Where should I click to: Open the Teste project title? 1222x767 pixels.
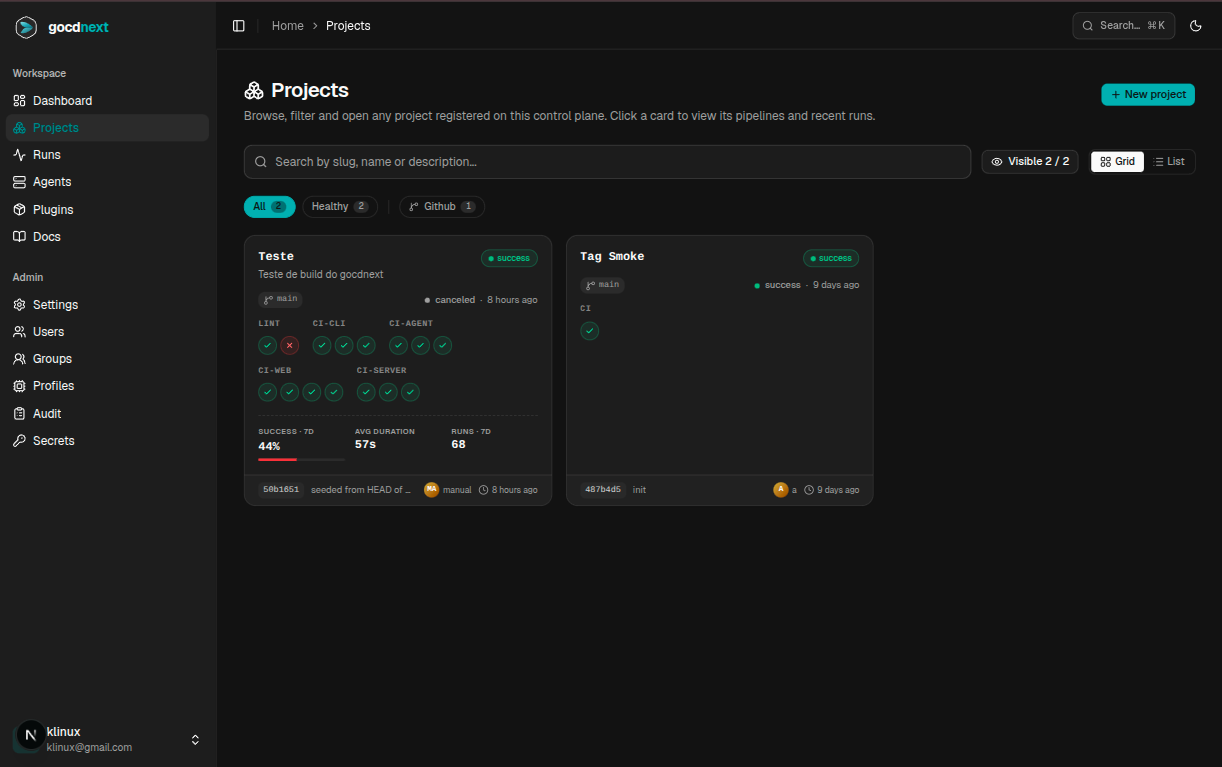(276, 257)
